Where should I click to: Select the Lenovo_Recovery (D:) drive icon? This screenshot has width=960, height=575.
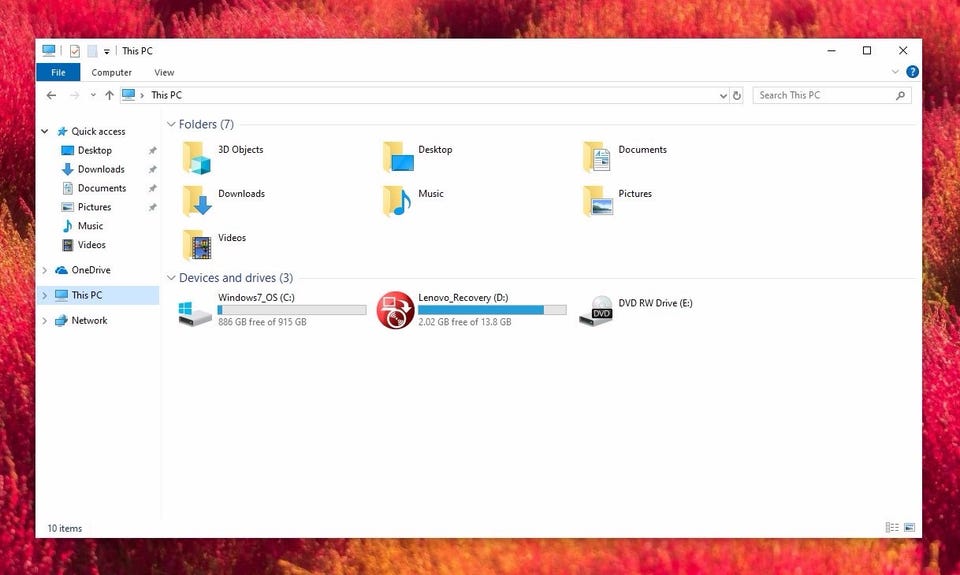[x=396, y=310]
